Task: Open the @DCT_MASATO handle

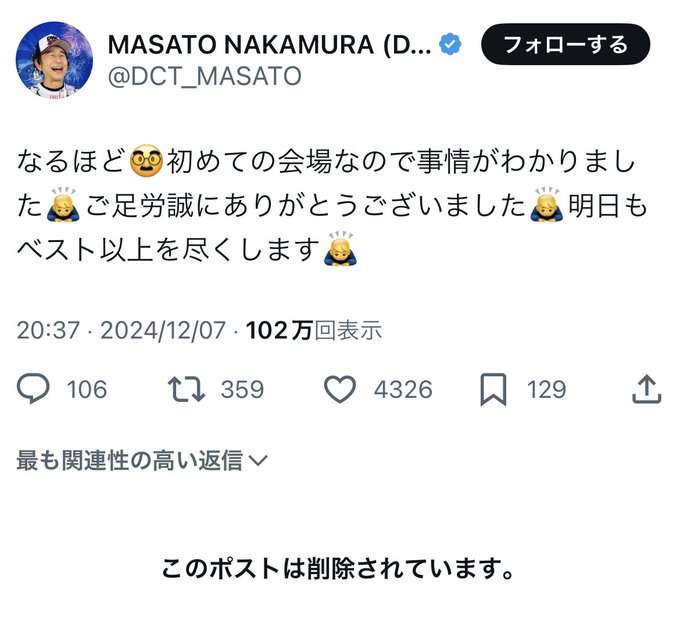Action: click(x=205, y=77)
